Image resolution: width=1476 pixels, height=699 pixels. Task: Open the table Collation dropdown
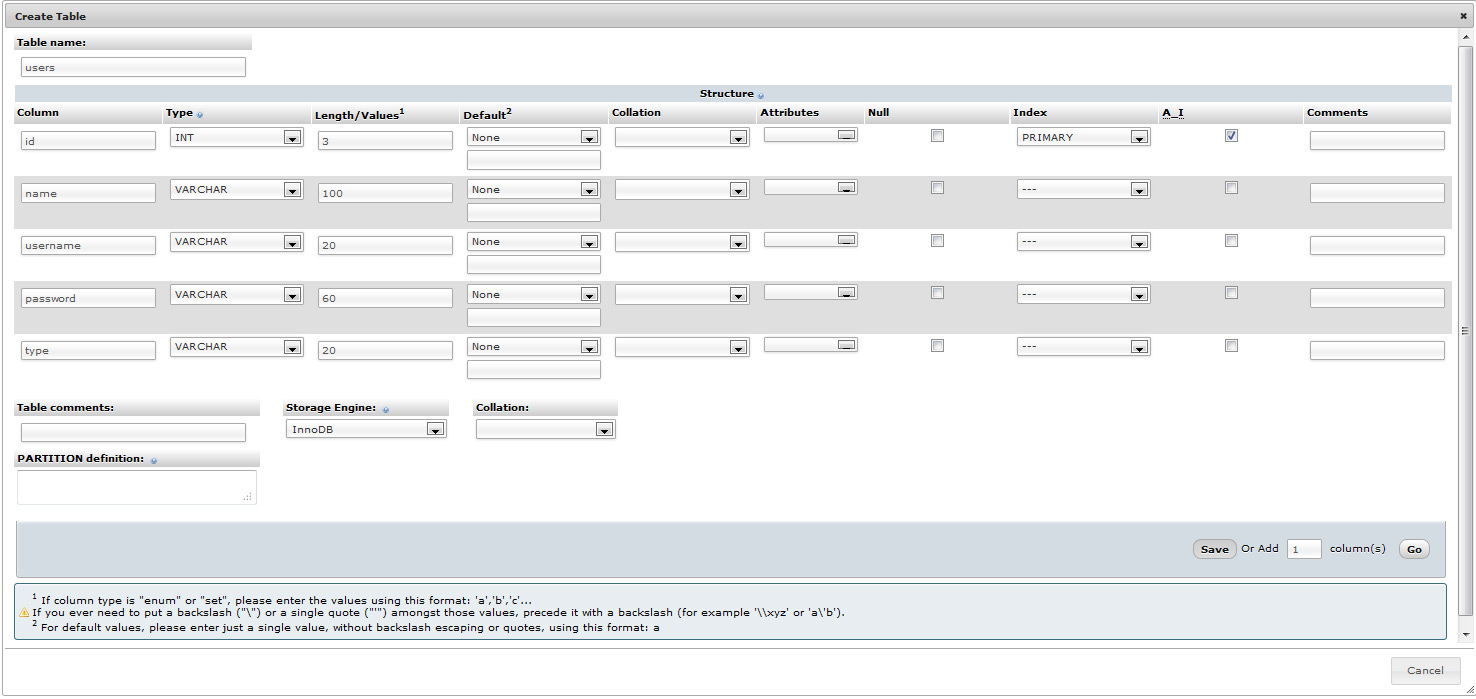pos(545,429)
